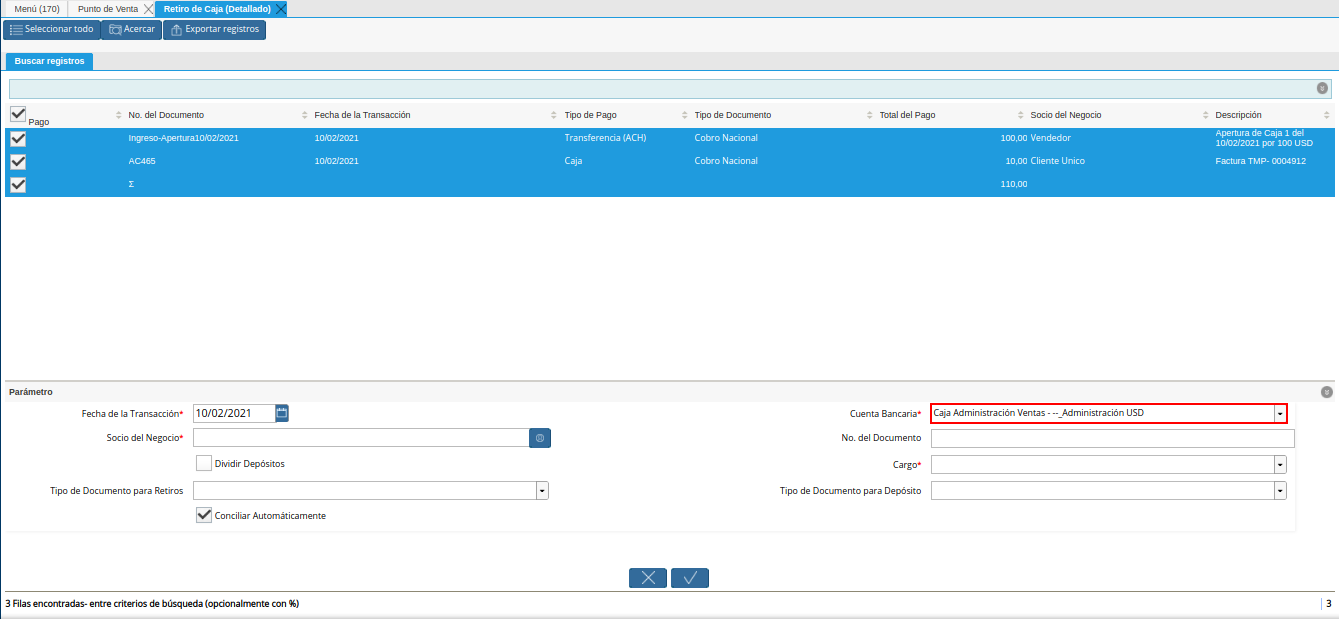Expand Tipo de Documento para Retiros dropdown
Viewport: 1339px width, 619px height.
coord(542,491)
